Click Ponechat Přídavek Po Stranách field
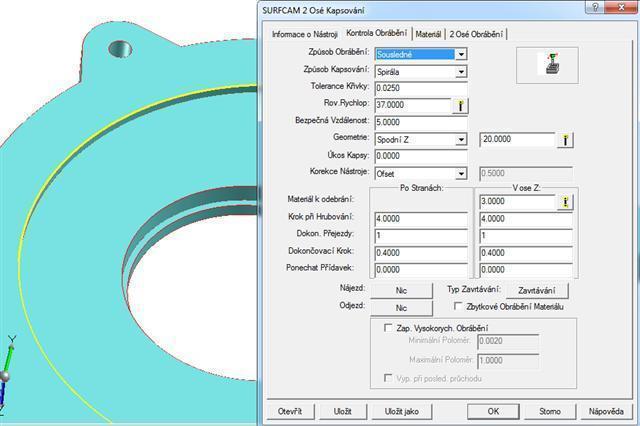Image resolution: width=640 pixels, height=426 pixels. click(421, 270)
